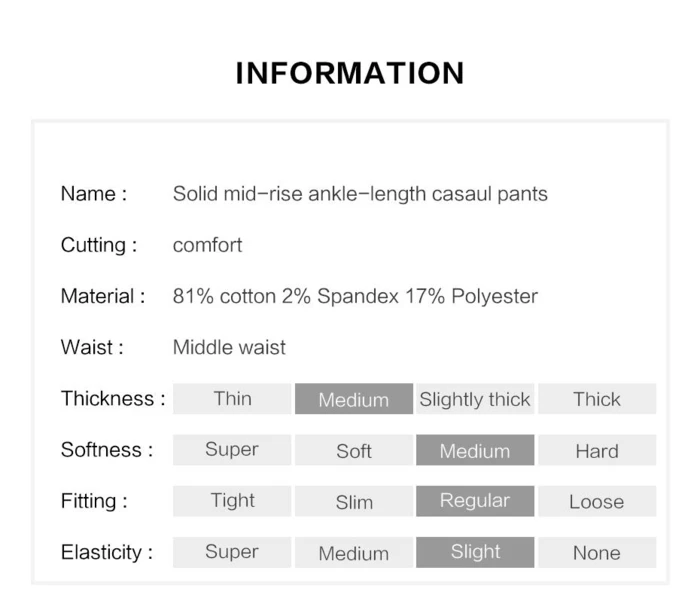Select Slight elasticity option

pos(475,552)
